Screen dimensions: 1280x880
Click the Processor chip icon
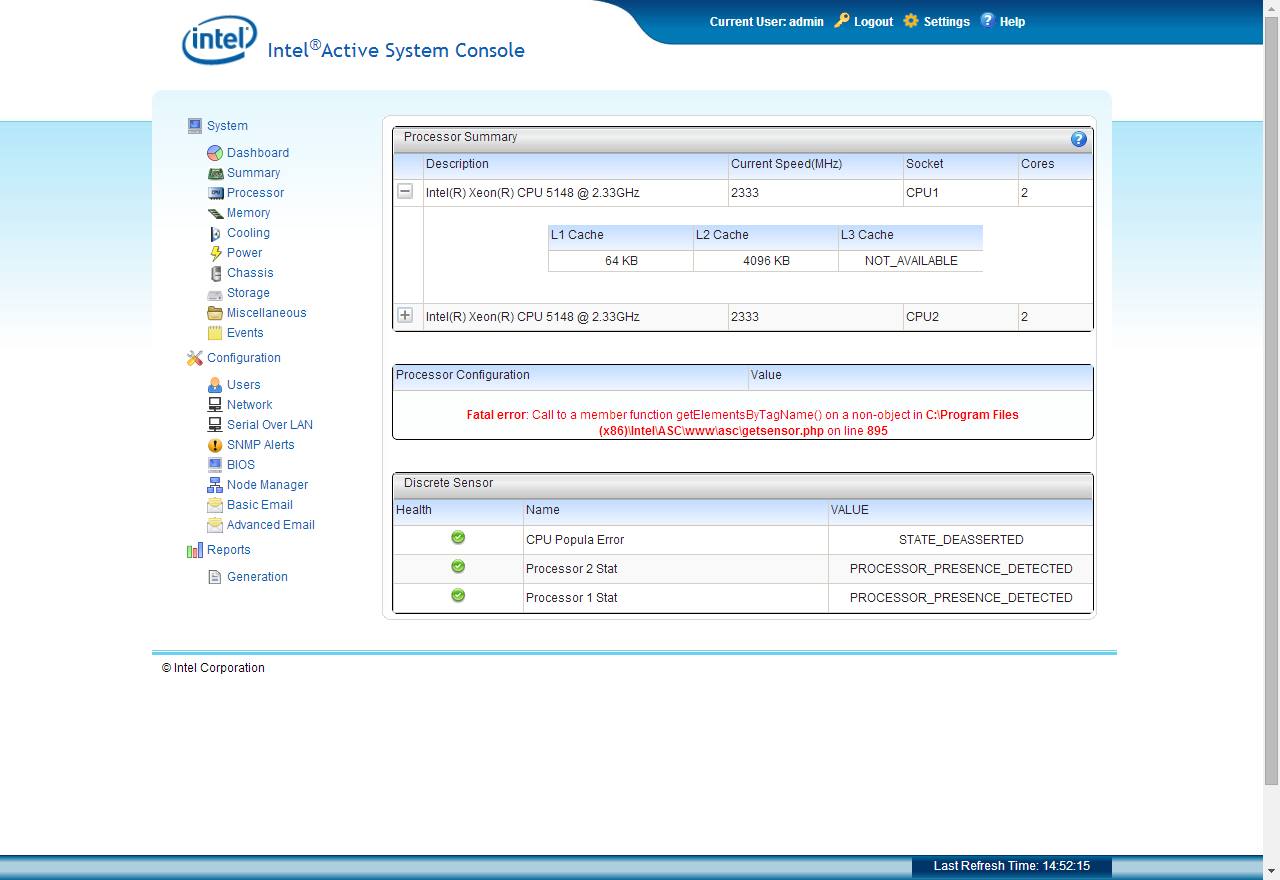point(215,193)
